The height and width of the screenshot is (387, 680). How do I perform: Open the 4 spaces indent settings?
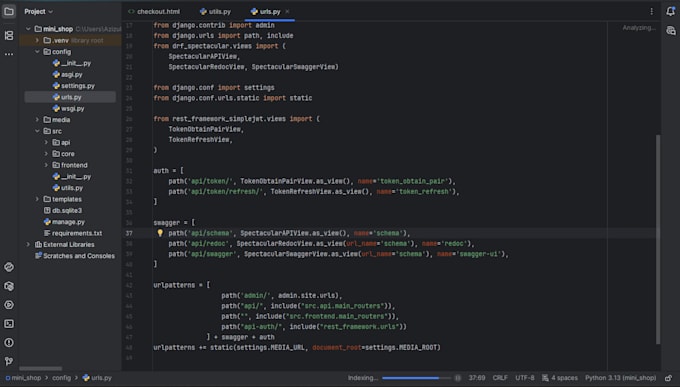[x=560, y=378]
